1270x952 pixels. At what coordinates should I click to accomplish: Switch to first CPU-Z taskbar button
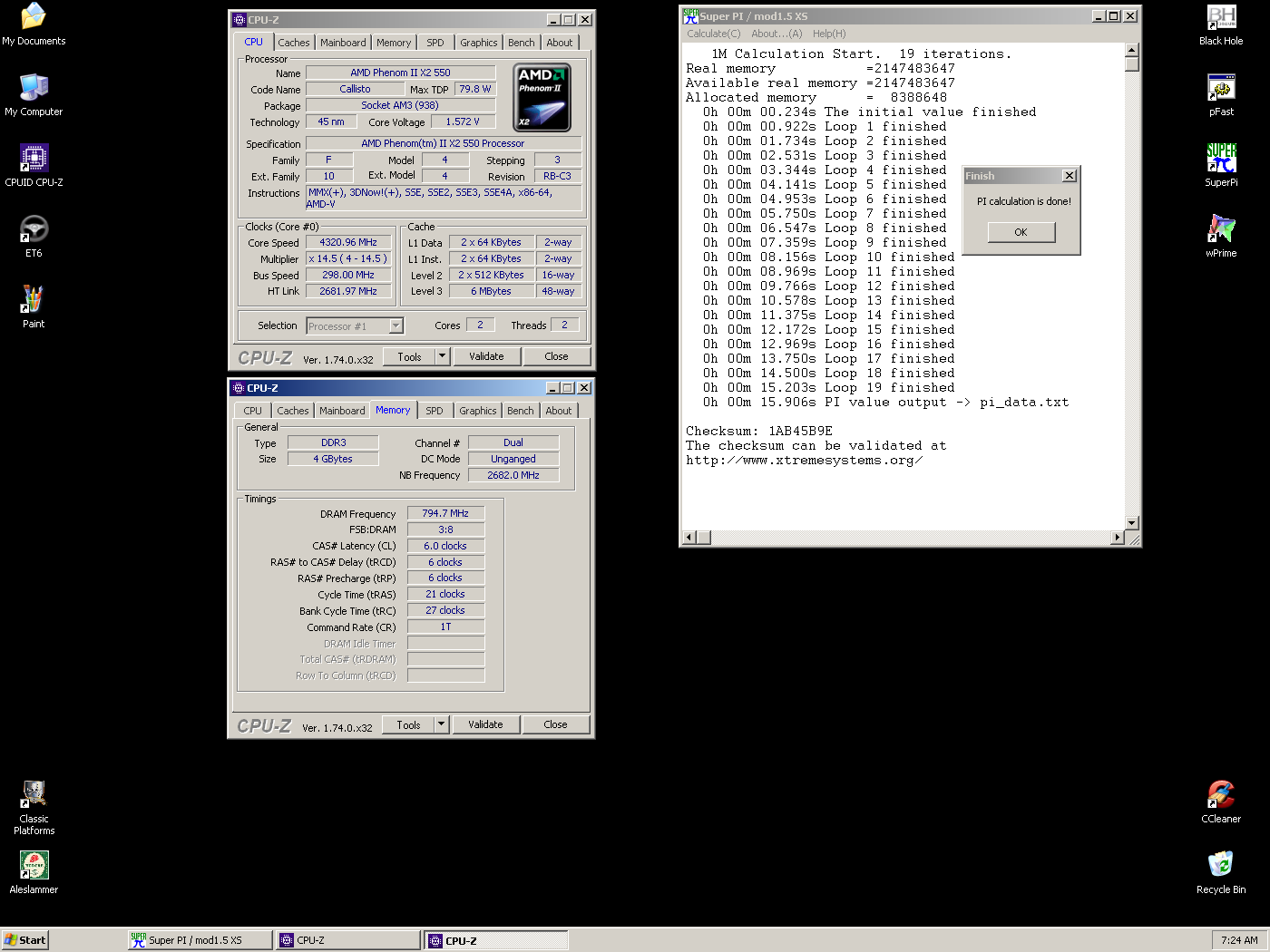click(347, 940)
